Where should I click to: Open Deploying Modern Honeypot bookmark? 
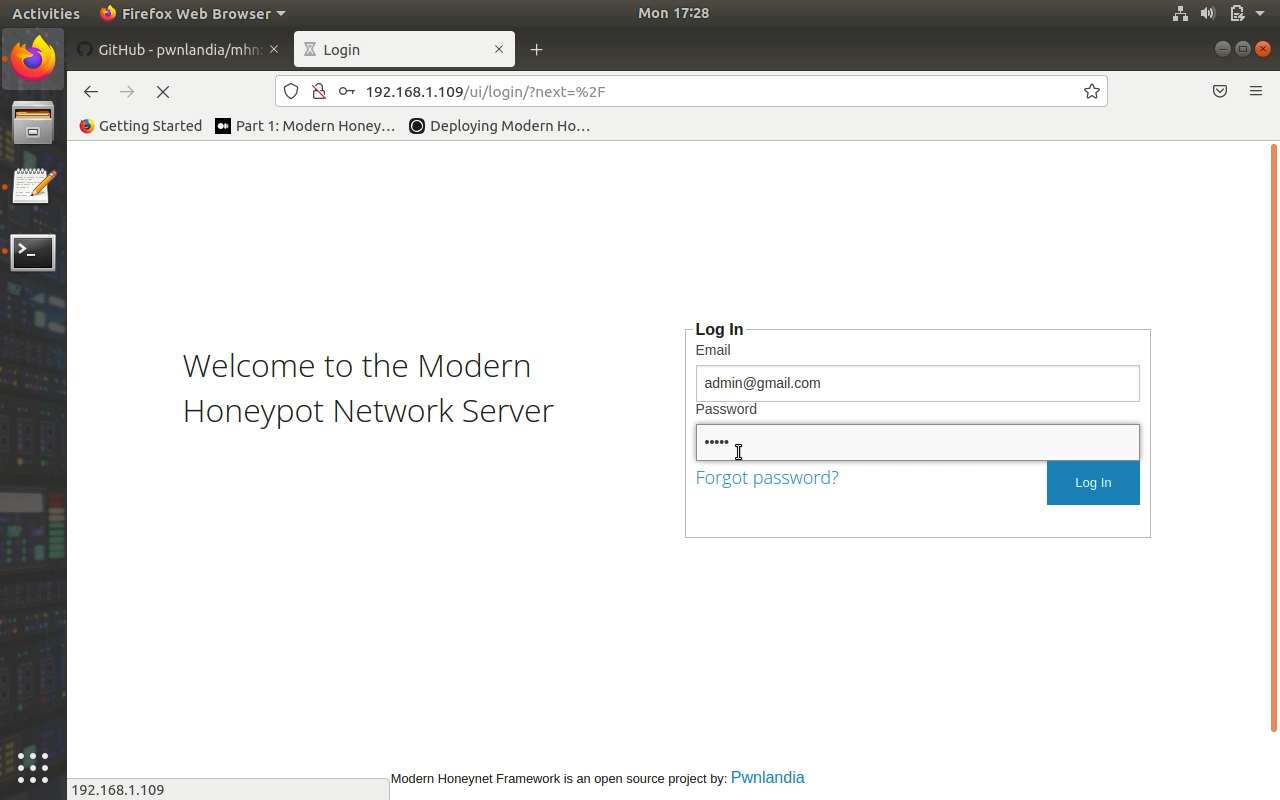click(x=500, y=126)
